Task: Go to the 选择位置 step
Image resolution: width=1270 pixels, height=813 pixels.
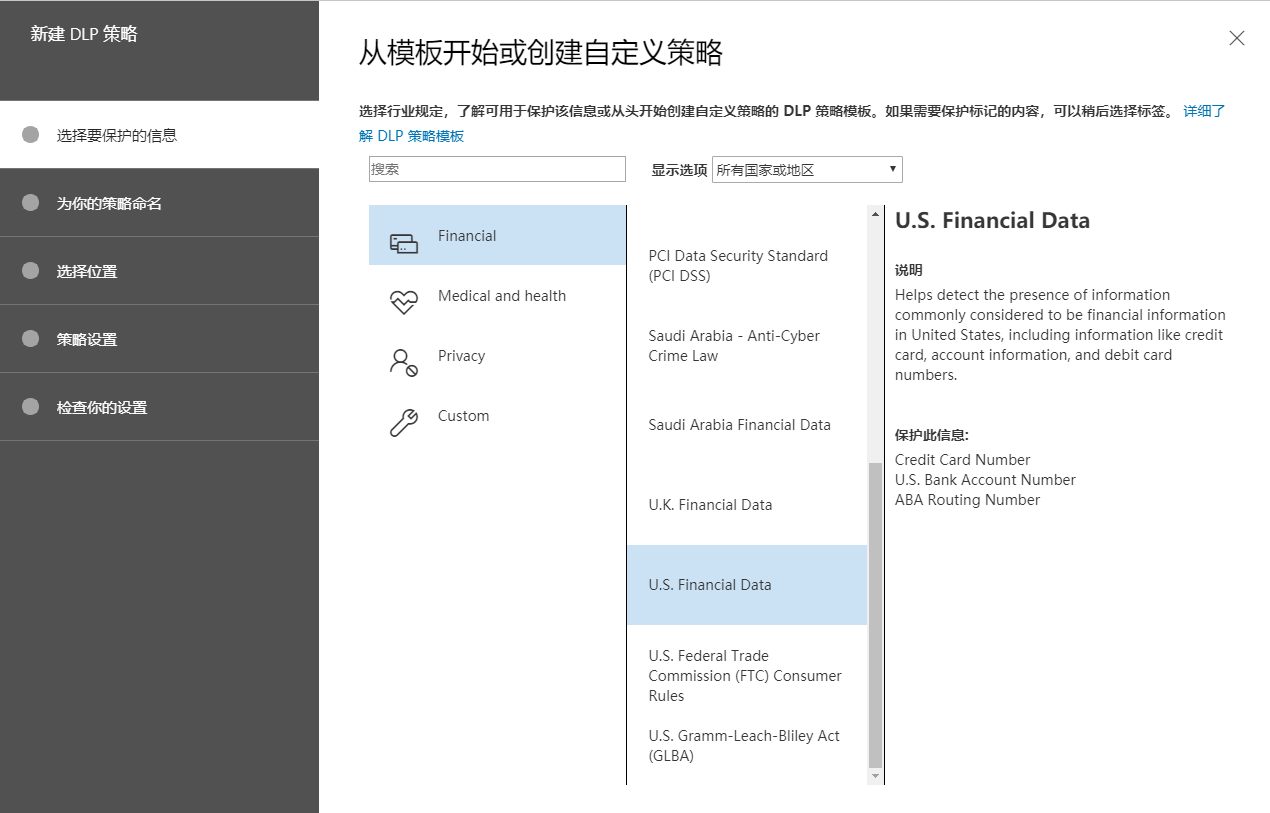Action: pos(159,271)
